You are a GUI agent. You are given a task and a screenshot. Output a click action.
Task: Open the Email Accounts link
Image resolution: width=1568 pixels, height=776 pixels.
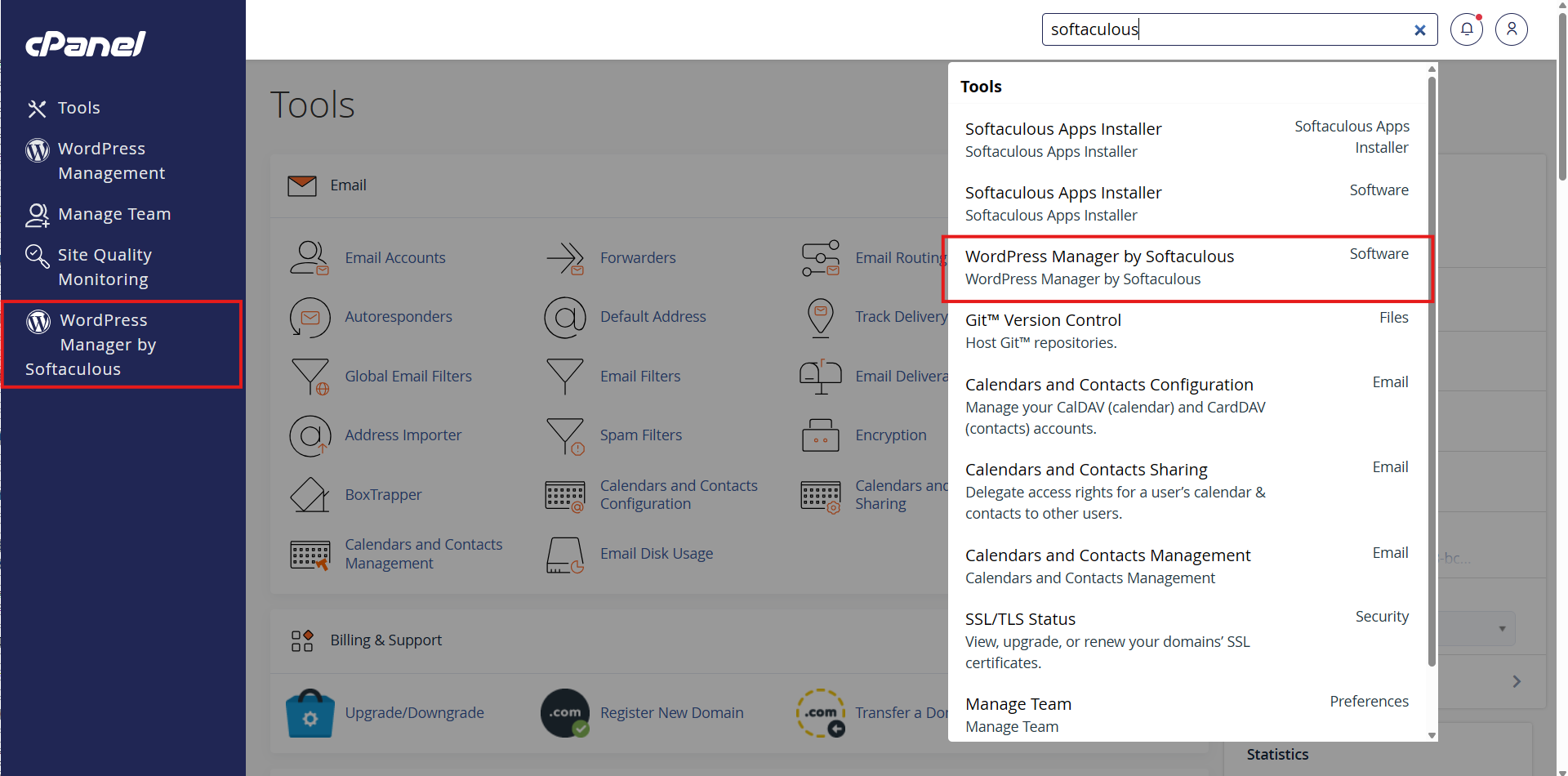tap(395, 258)
